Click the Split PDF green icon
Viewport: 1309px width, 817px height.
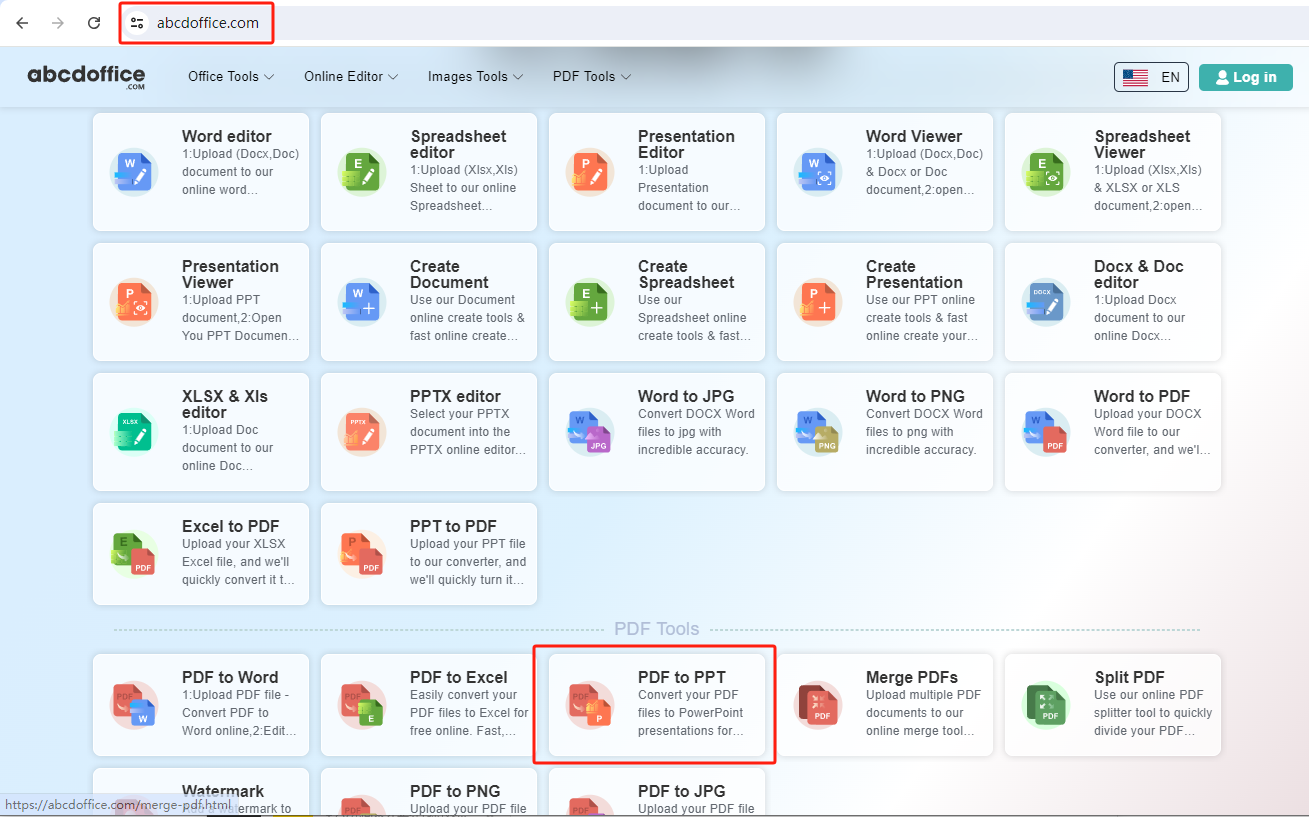coord(1046,705)
